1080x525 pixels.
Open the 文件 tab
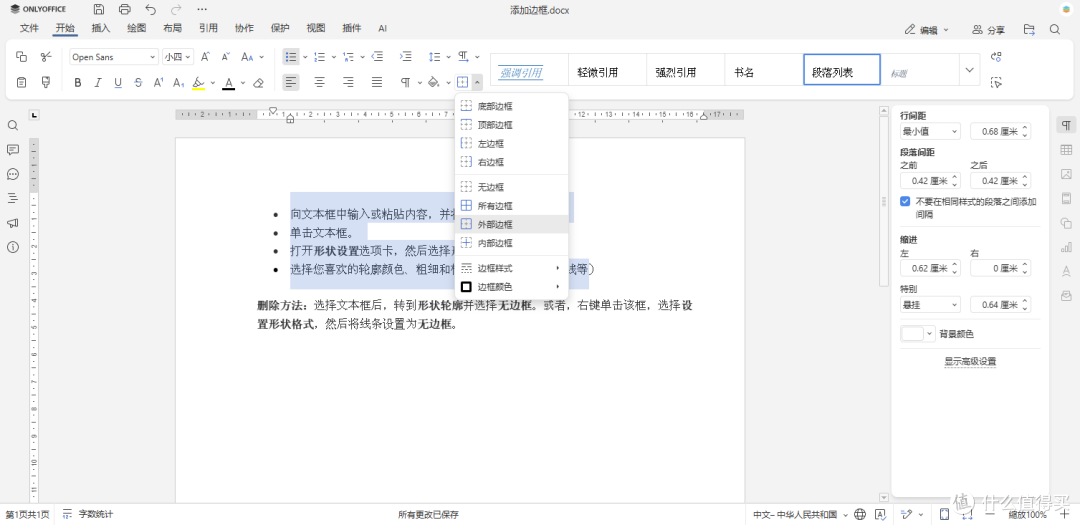[29, 28]
